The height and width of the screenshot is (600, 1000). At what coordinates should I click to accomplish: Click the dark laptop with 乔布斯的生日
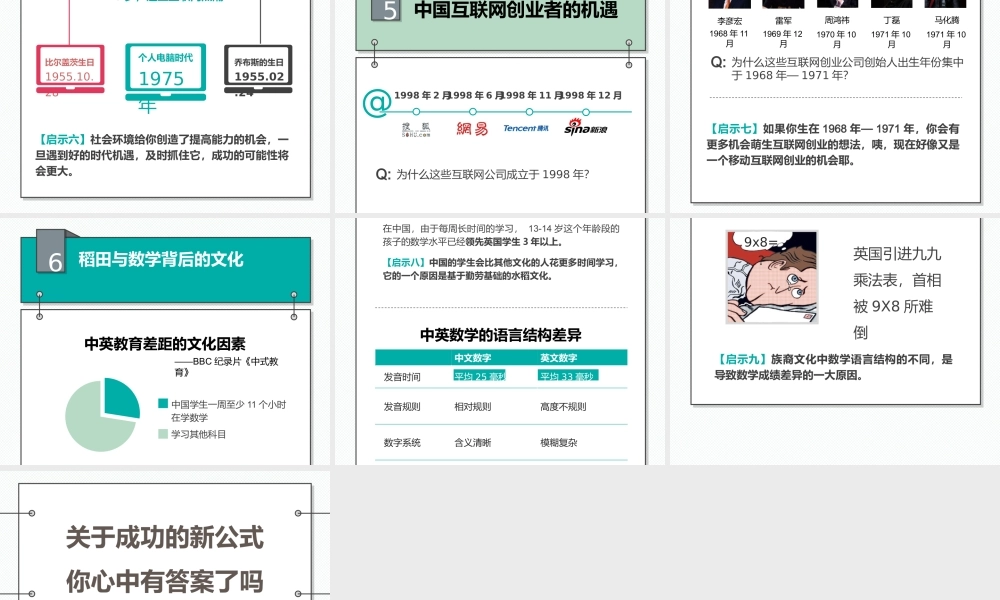pos(258,70)
